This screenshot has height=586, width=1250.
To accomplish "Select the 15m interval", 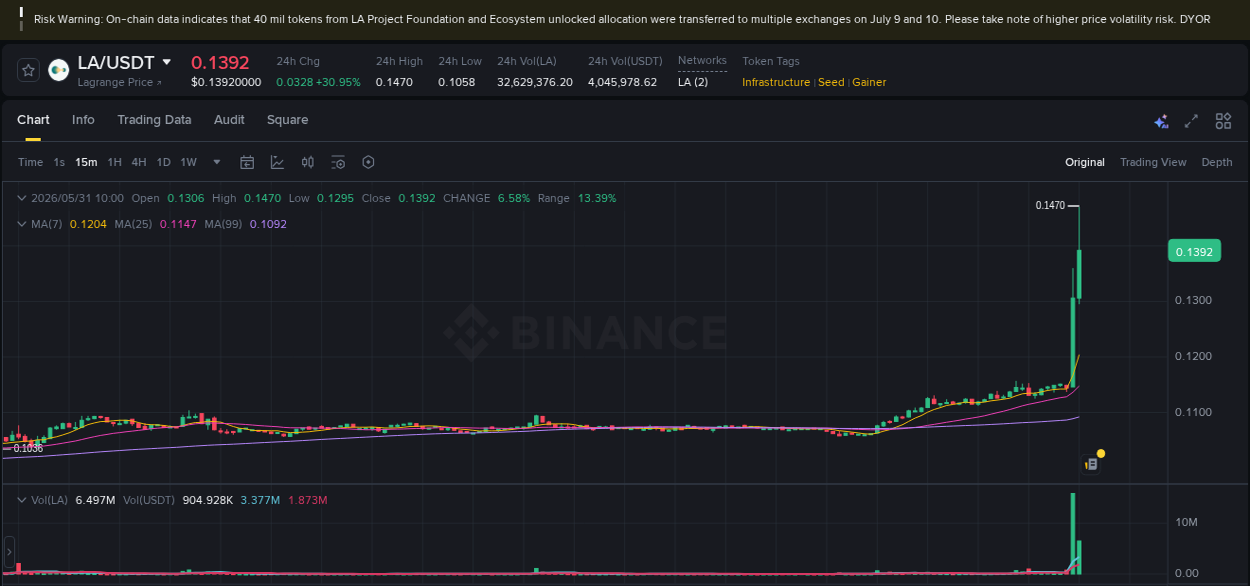I will click(x=86, y=162).
